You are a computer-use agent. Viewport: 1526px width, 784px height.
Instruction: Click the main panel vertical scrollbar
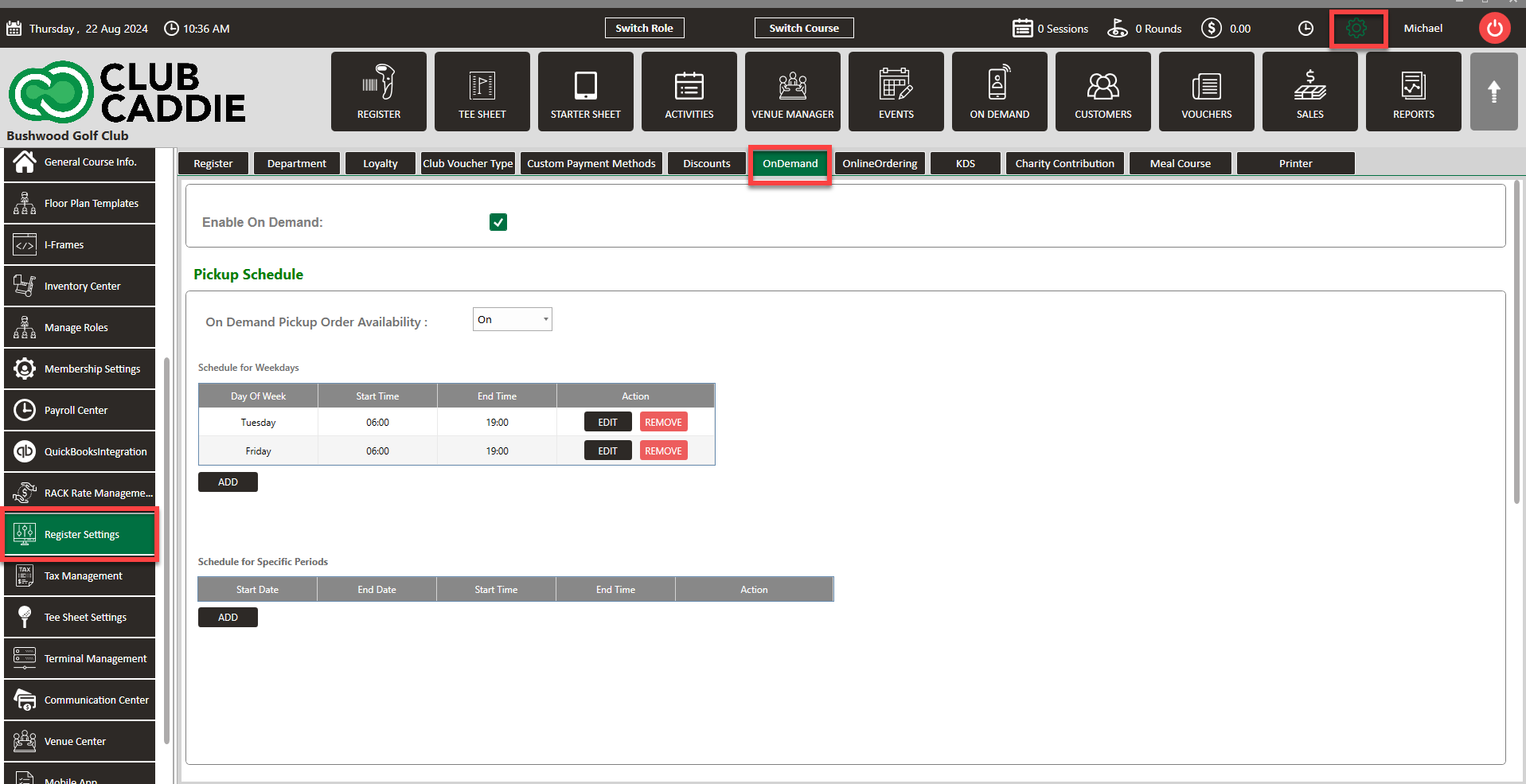(x=1516, y=342)
